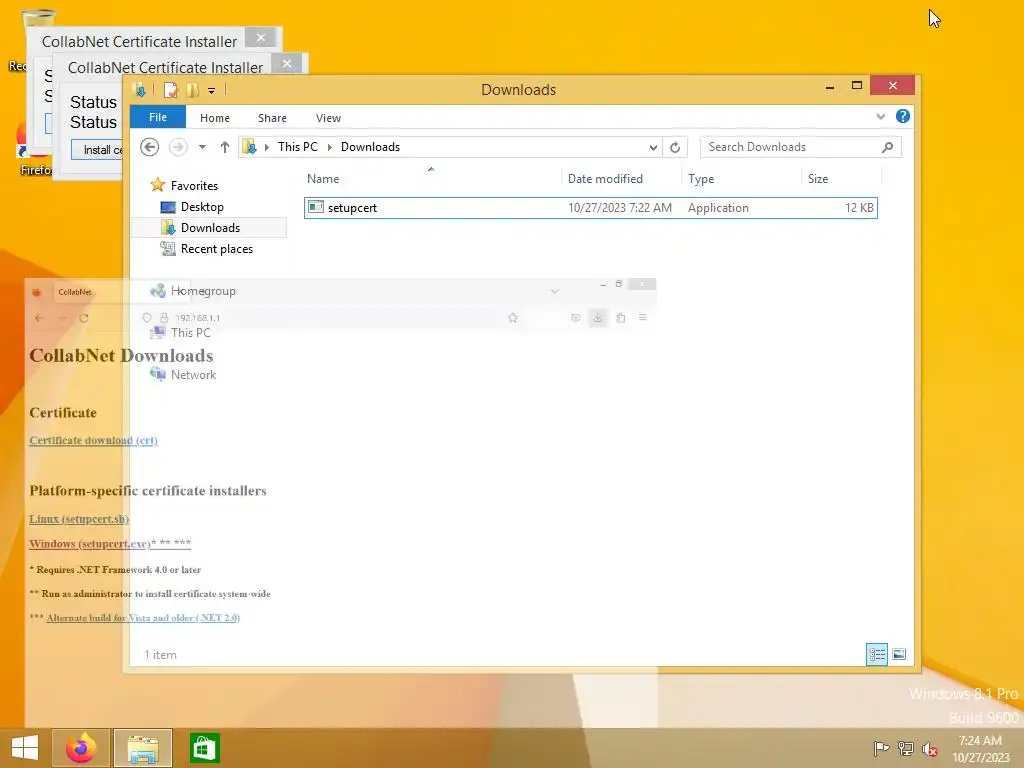Open recent locations dropdown arrow
1024x768 pixels.
point(202,147)
